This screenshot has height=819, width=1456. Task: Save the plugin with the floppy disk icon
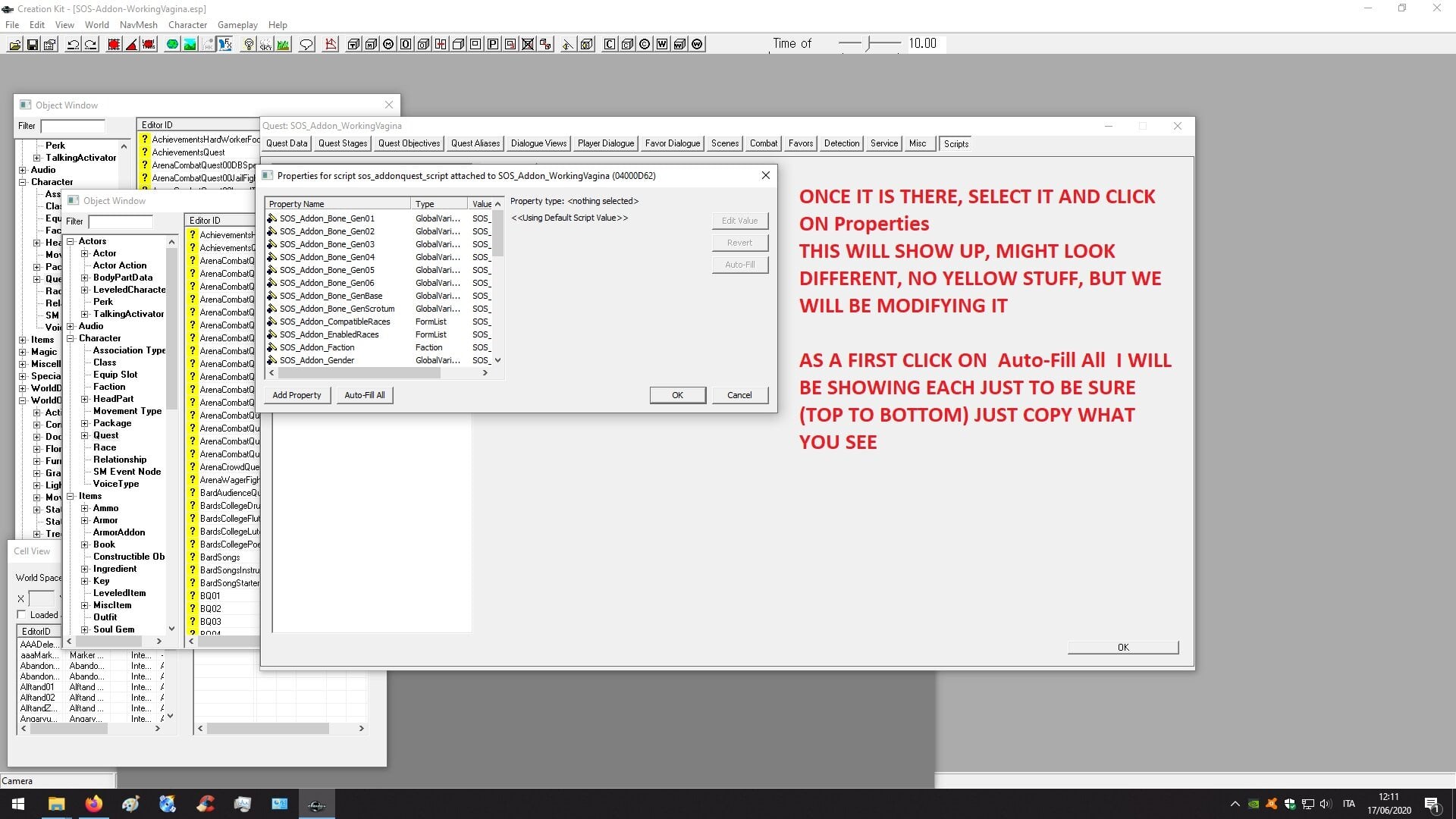coord(33,44)
